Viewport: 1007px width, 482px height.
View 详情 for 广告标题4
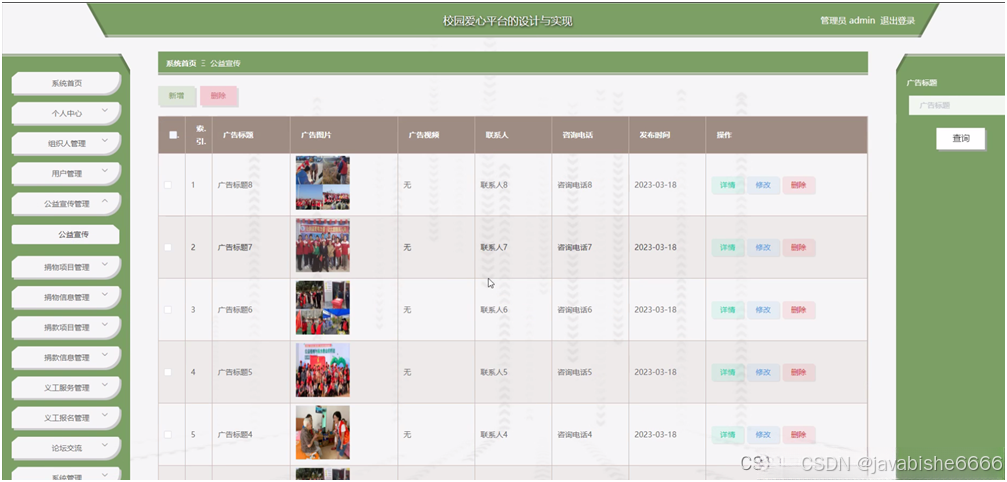[728, 435]
